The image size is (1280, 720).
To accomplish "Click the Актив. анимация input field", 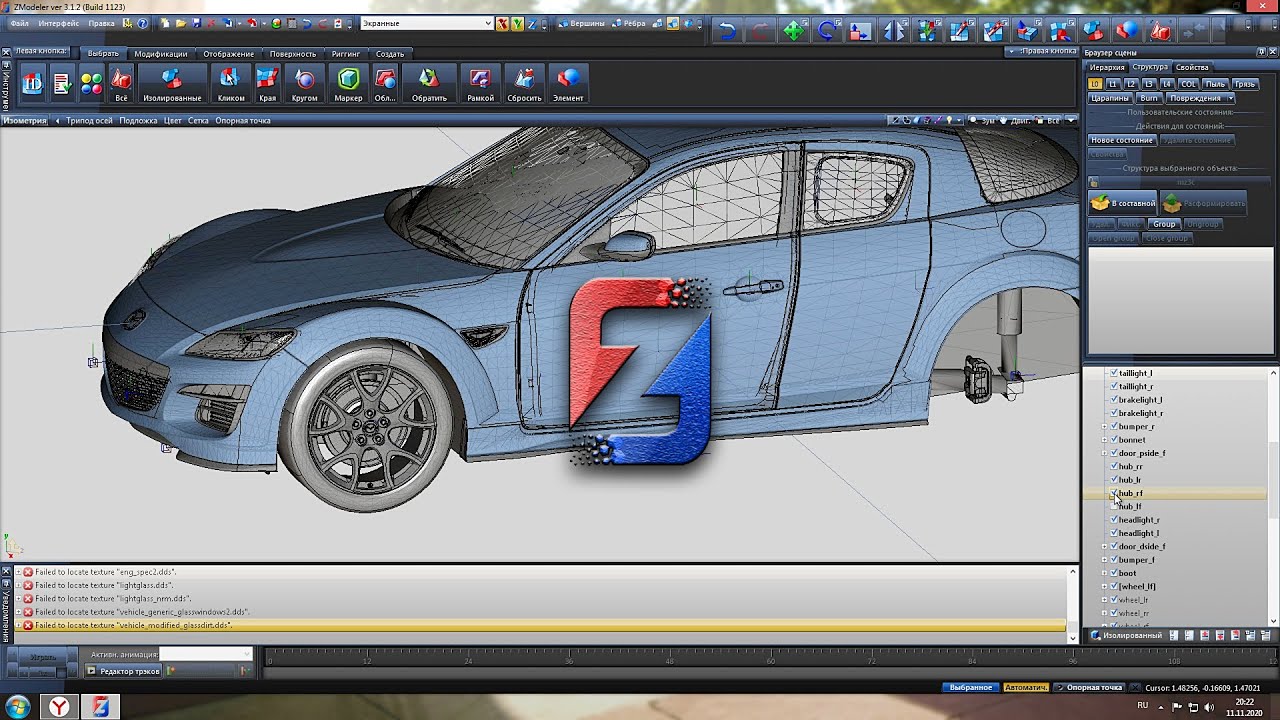I will (205, 654).
